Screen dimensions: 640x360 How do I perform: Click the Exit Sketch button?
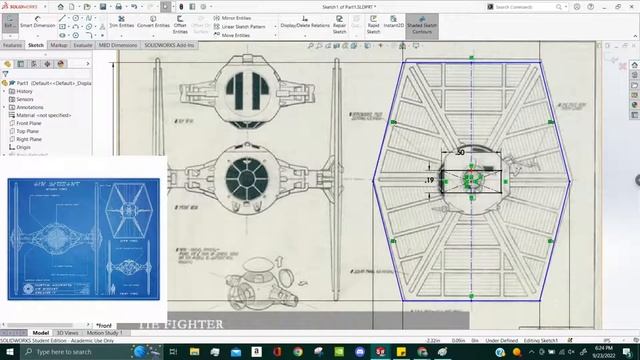pyautogui.click(x=10, y=24)
